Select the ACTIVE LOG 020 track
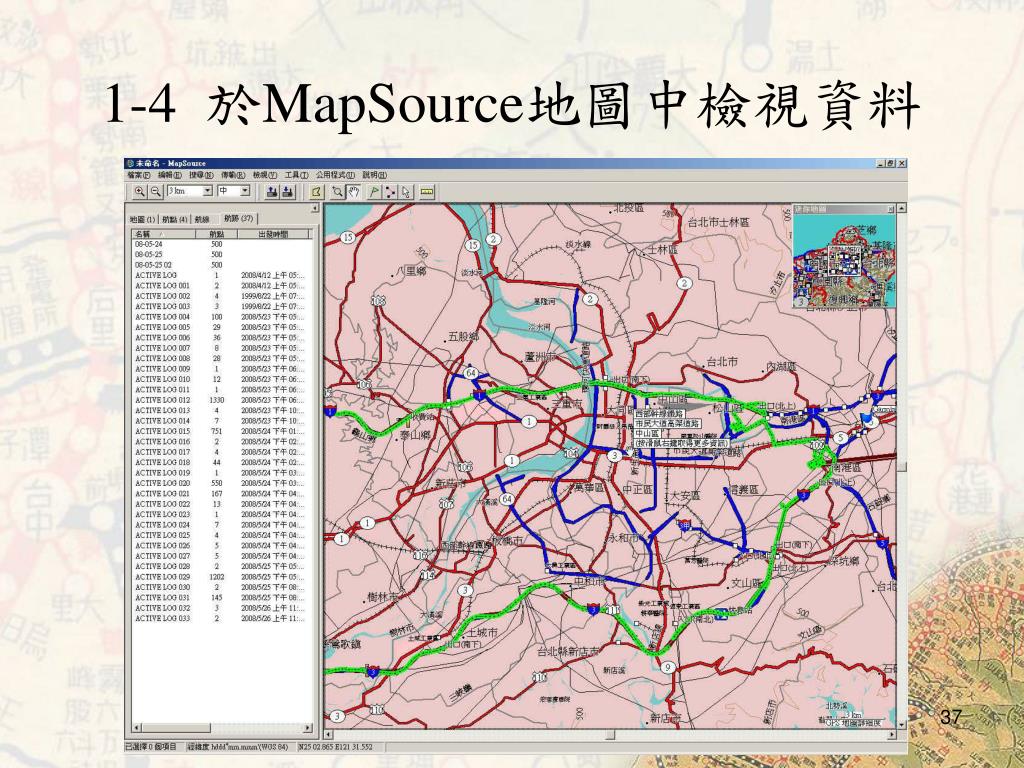This screenshot has height=768, width=1024. pyautogui.click(x=221, y=483)
